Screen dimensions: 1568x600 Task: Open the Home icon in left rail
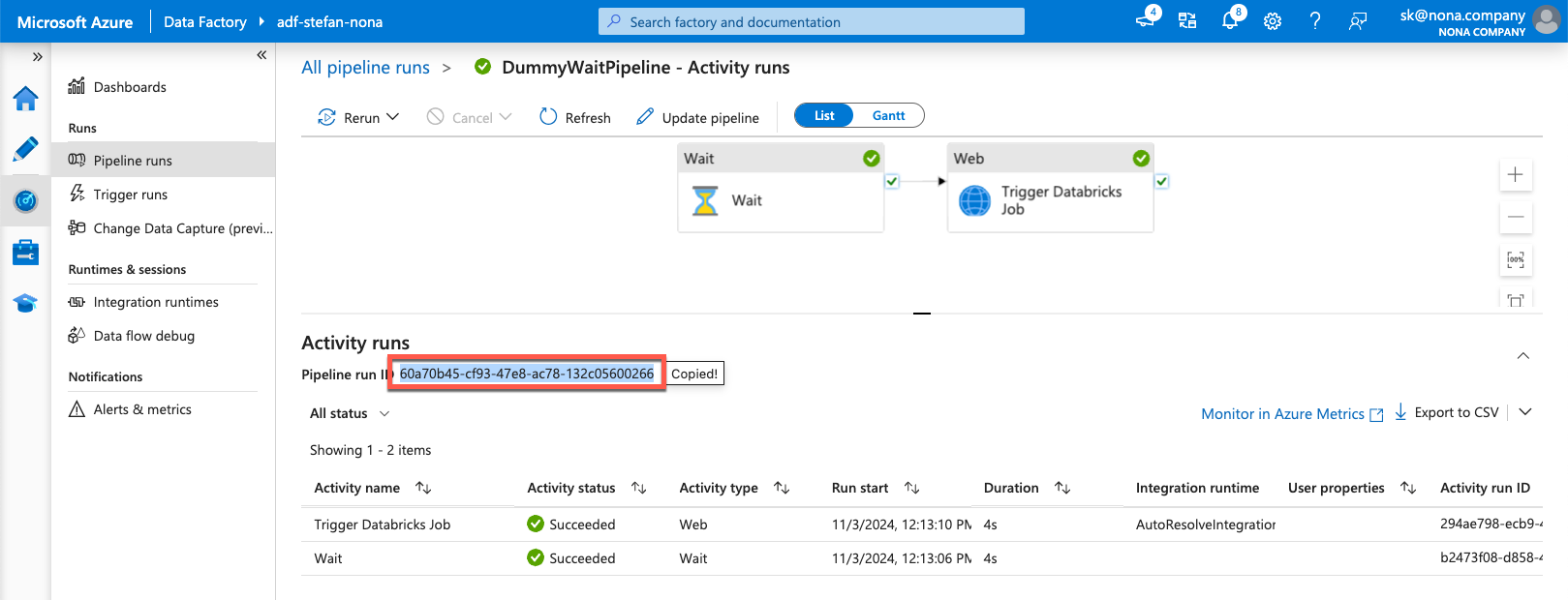tap(25, 99)
